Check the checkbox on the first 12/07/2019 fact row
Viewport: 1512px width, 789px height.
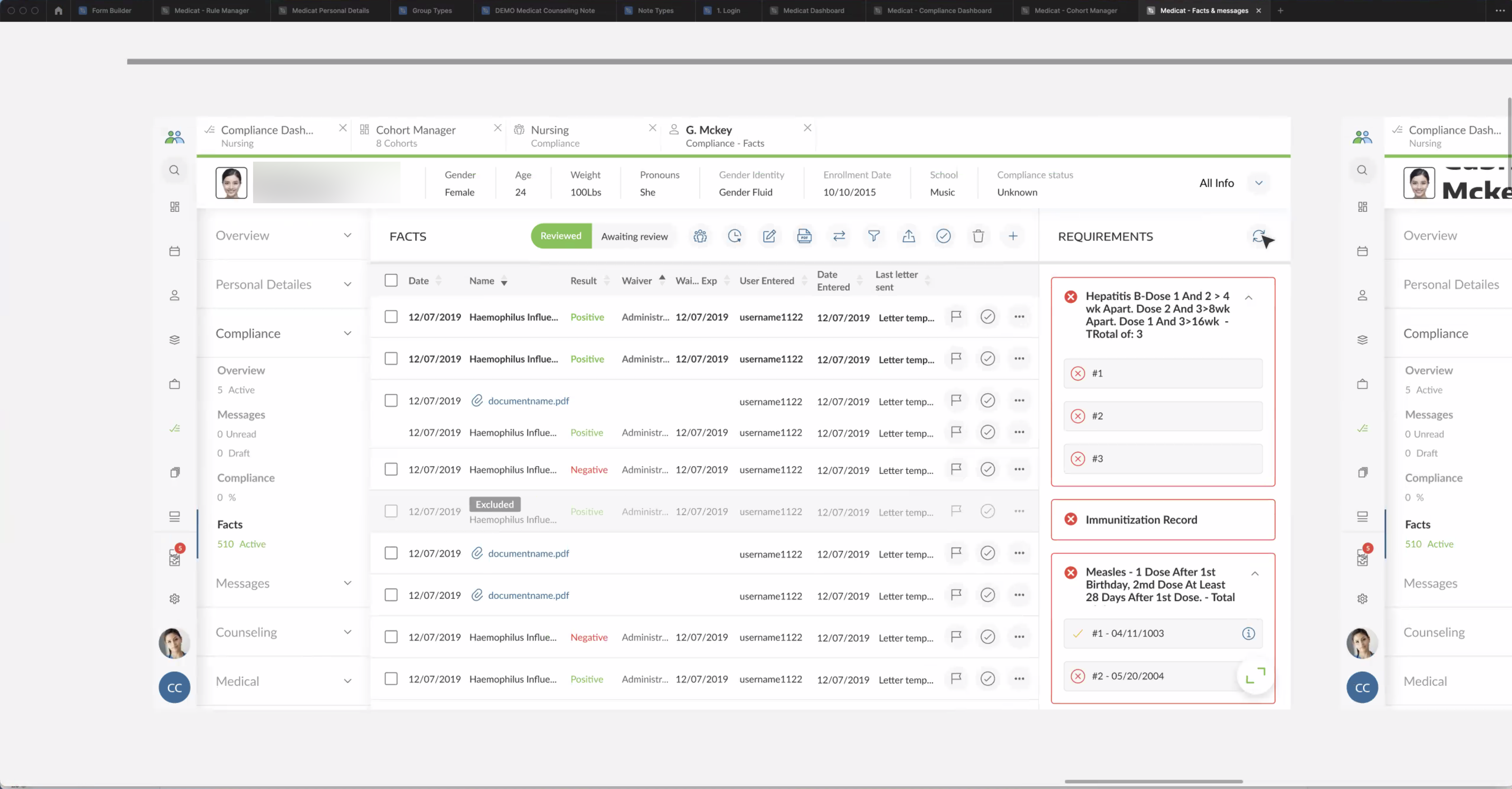click(391, 317)
